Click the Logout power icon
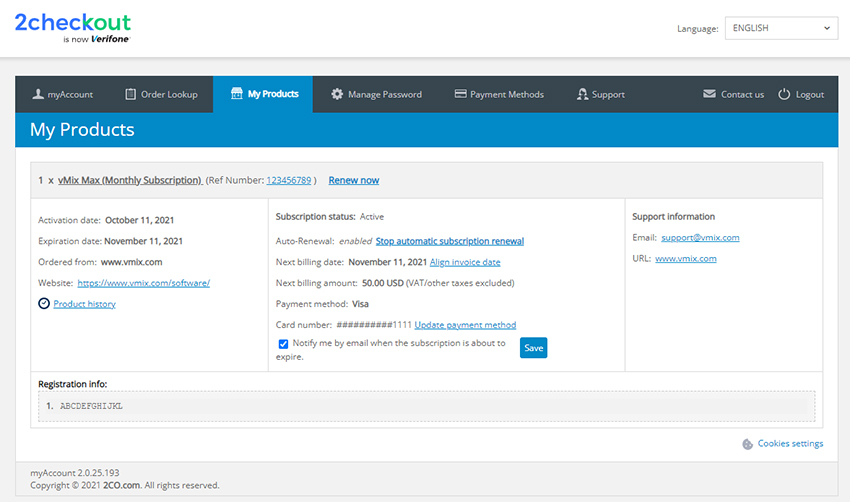 tap(784, 94)
